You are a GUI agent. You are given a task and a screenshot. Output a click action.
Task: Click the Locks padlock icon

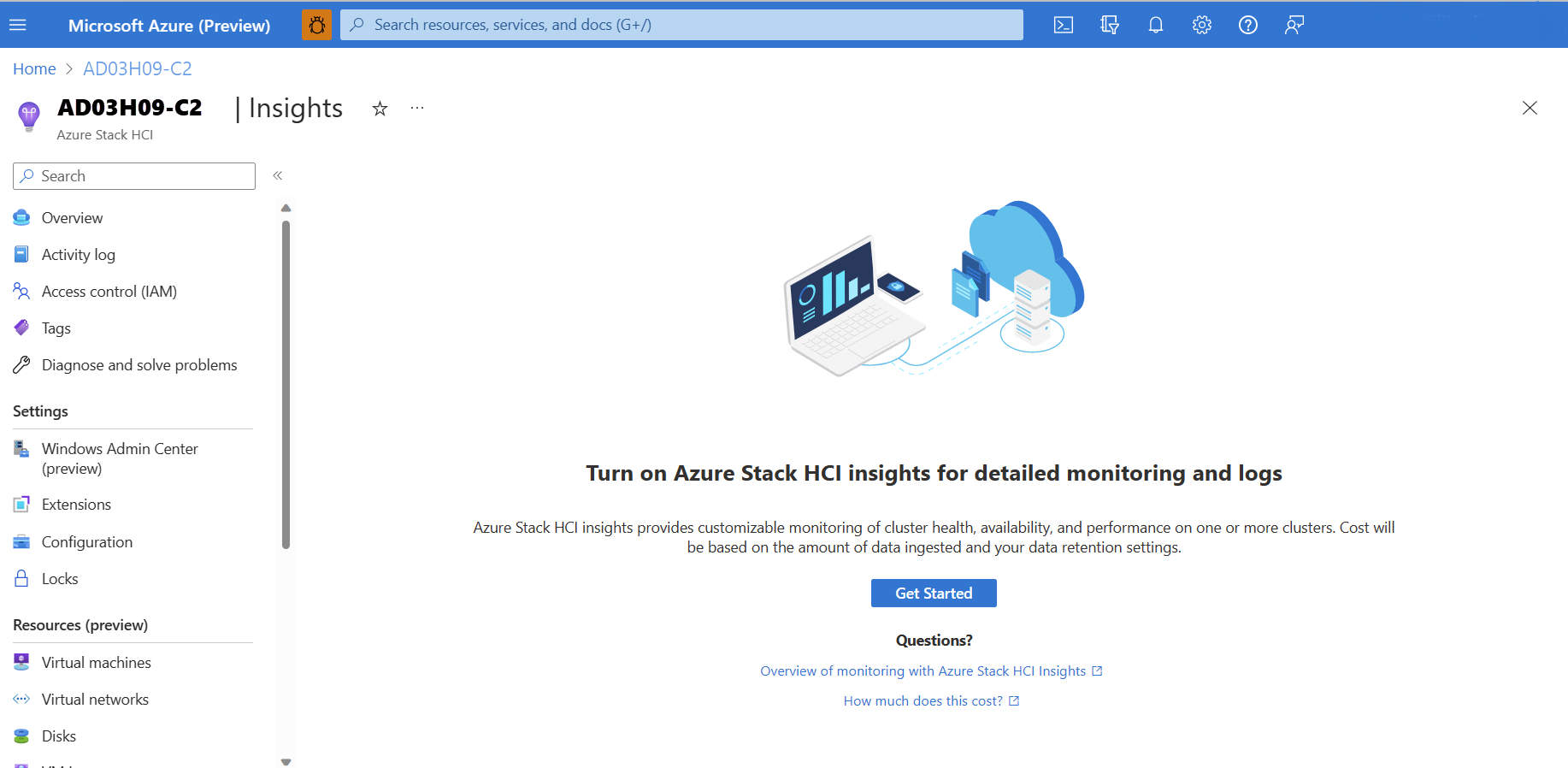point(21,578)
